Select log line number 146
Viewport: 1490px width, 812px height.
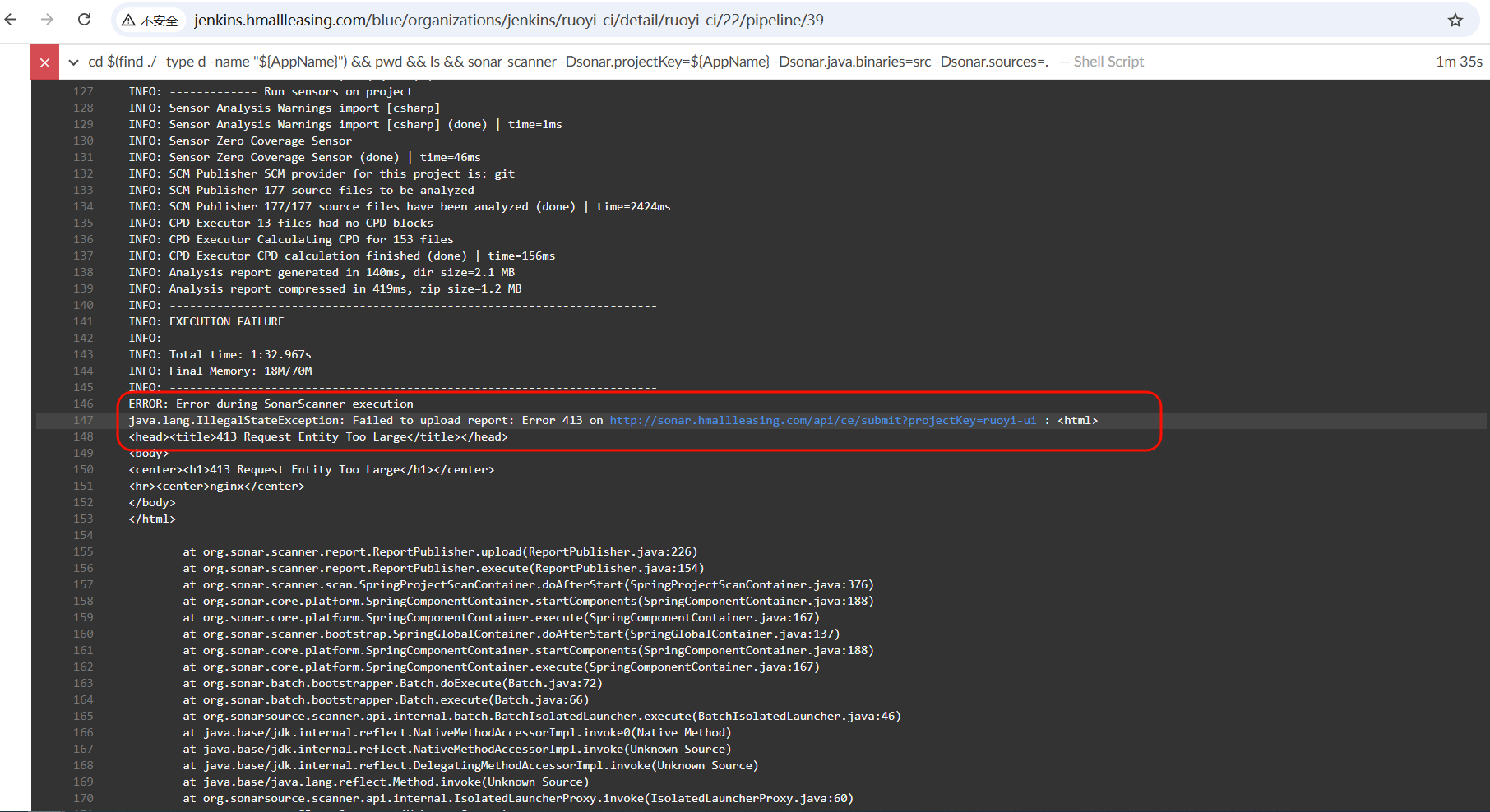83,404
